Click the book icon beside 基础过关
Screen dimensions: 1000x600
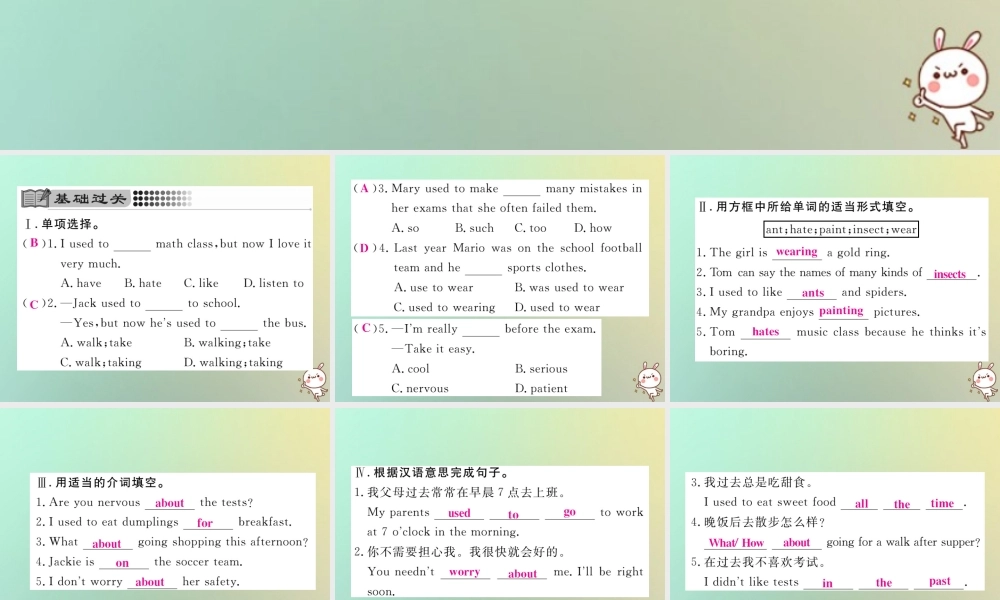[35, 198]
